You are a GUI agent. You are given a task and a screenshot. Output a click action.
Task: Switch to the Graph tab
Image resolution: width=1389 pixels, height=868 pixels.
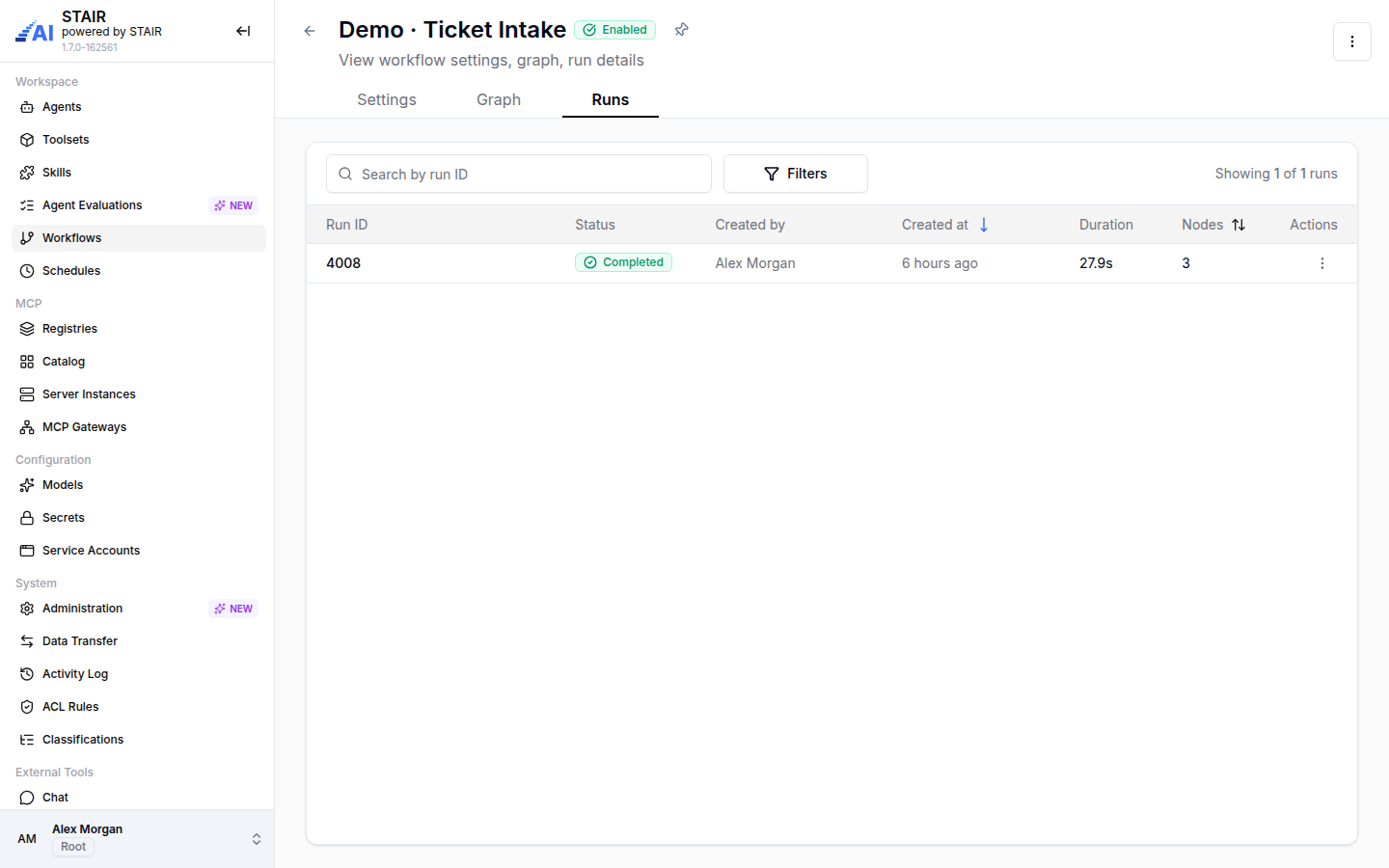[499, 99]
